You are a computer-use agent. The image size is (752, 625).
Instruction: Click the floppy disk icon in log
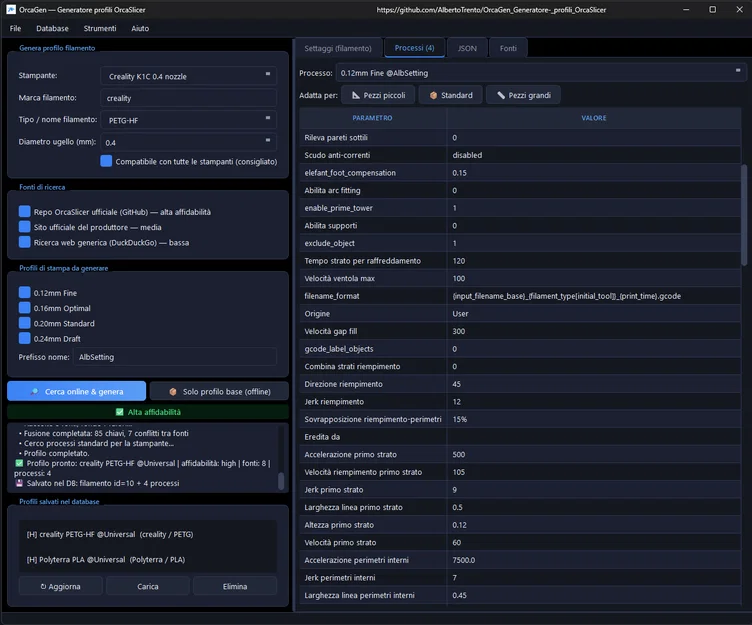(19, 483)
